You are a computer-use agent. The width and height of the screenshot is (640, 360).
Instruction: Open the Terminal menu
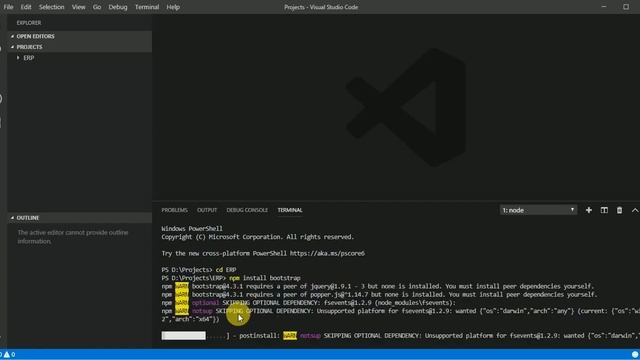click(x=147, y=7)
